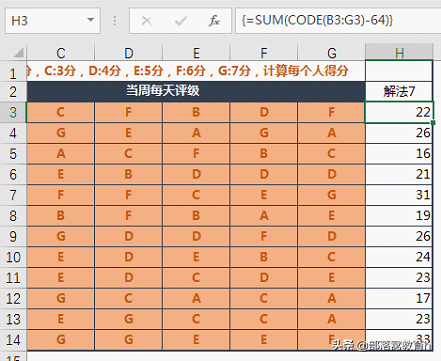
Task: Expand the Name Box dropdown arrow
Action: tap(90, 20)
